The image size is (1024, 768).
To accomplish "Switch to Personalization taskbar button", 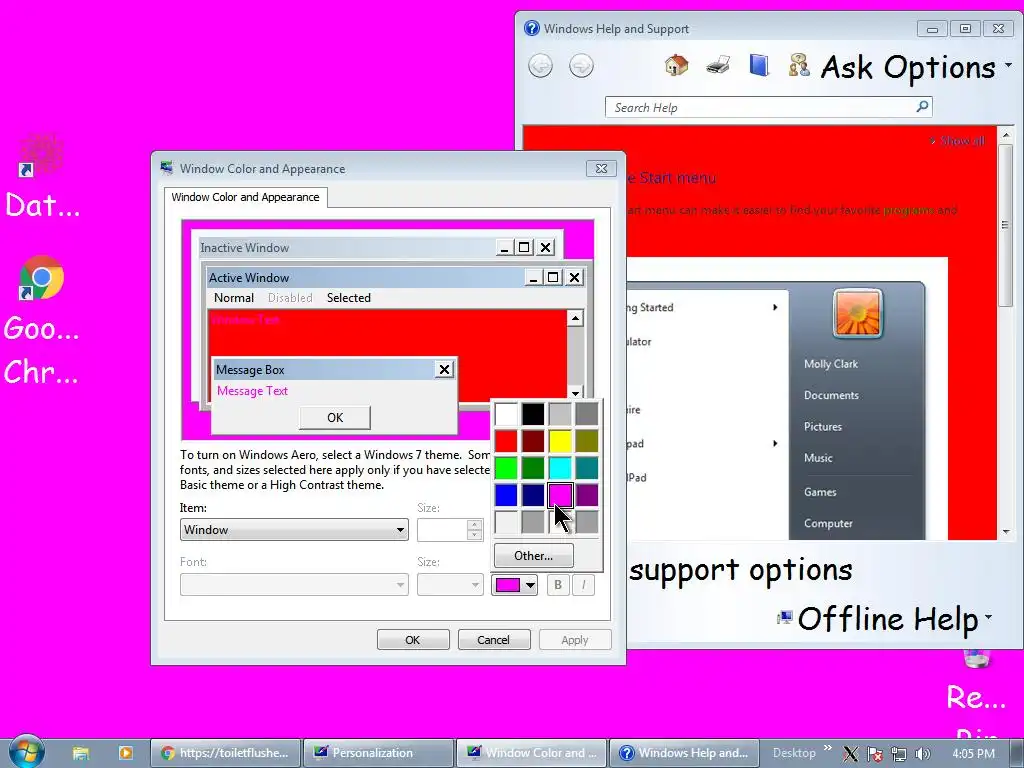I will click(378, 753).
